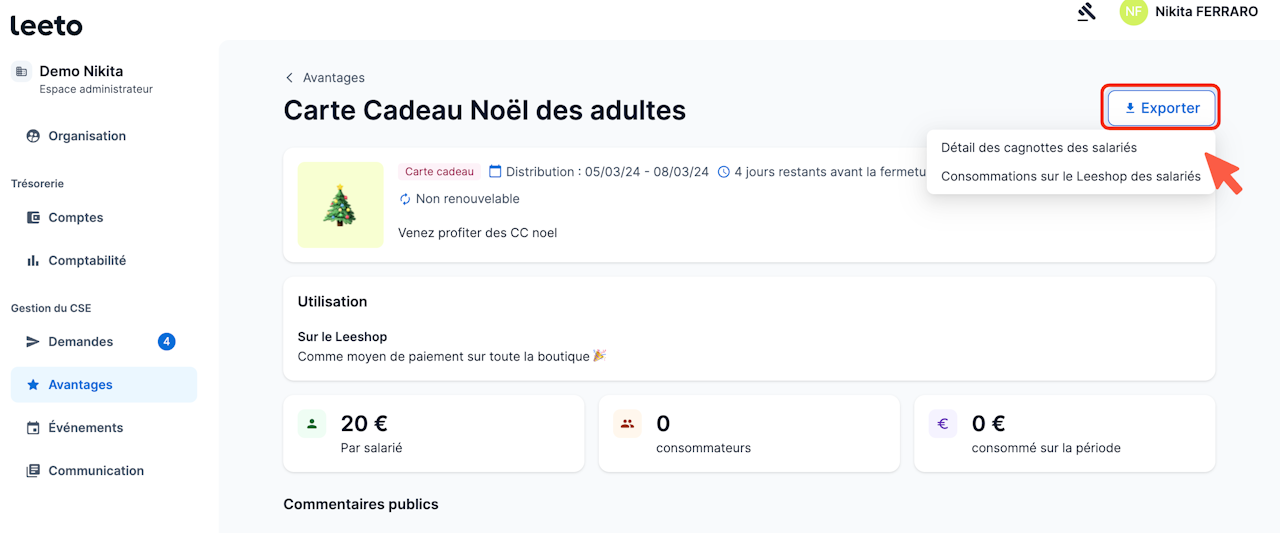The width and height of the screenshot is (1280, 533).
Task: Navigate to Événements
Action: tap(85, 427)
